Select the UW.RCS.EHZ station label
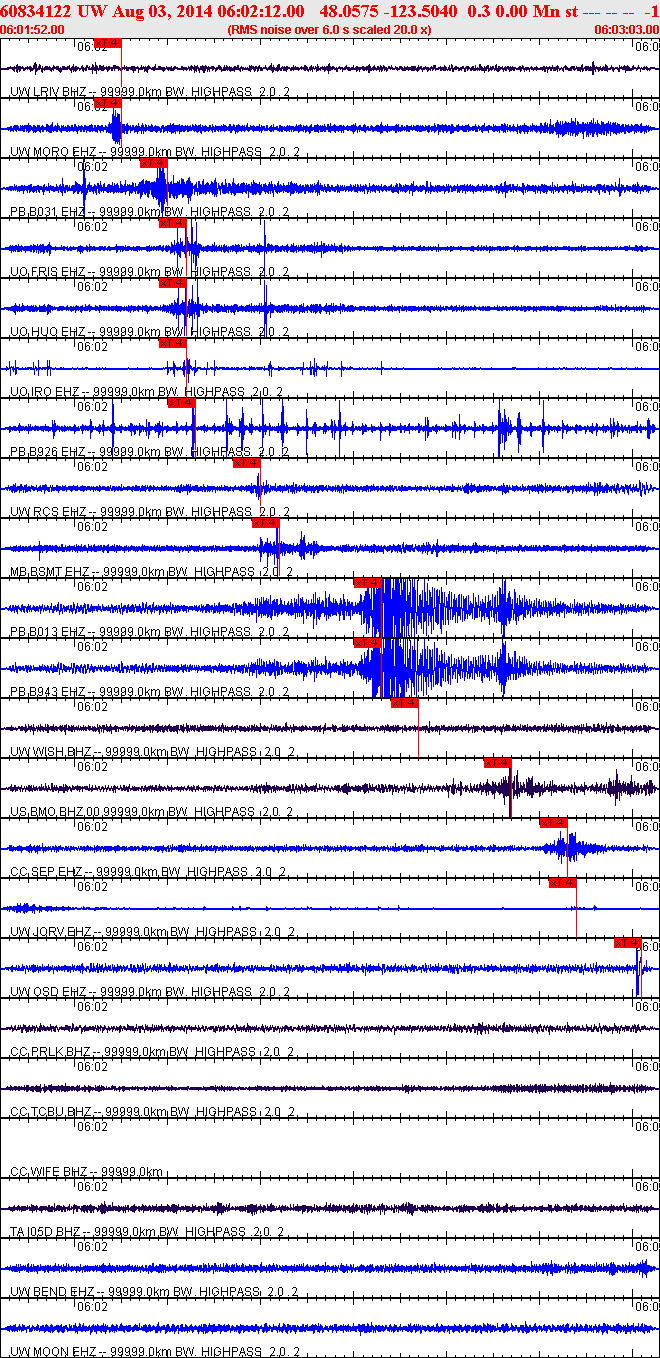 (x=48, y=512)
